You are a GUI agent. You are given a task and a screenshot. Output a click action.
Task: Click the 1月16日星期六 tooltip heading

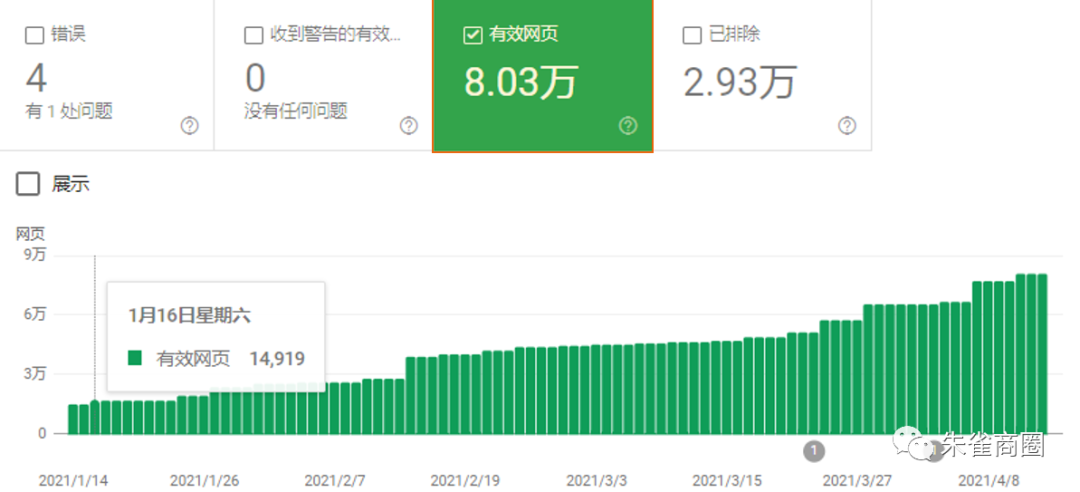point(189,316)
